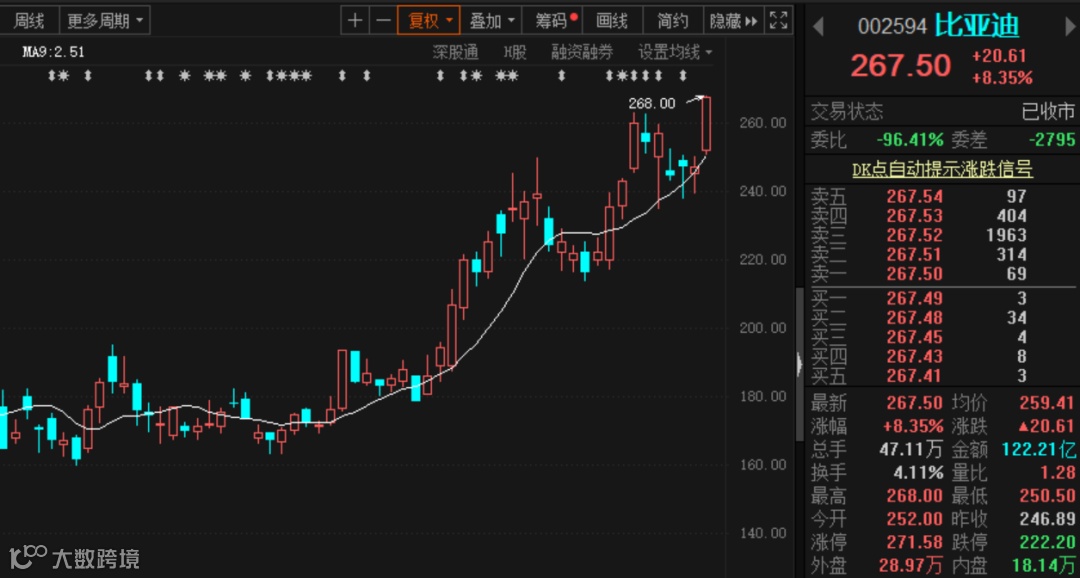The width and height of the screenshot is (1080, 578).
Task: Click the 卖二 price 267.51
Action: (915, 255)
